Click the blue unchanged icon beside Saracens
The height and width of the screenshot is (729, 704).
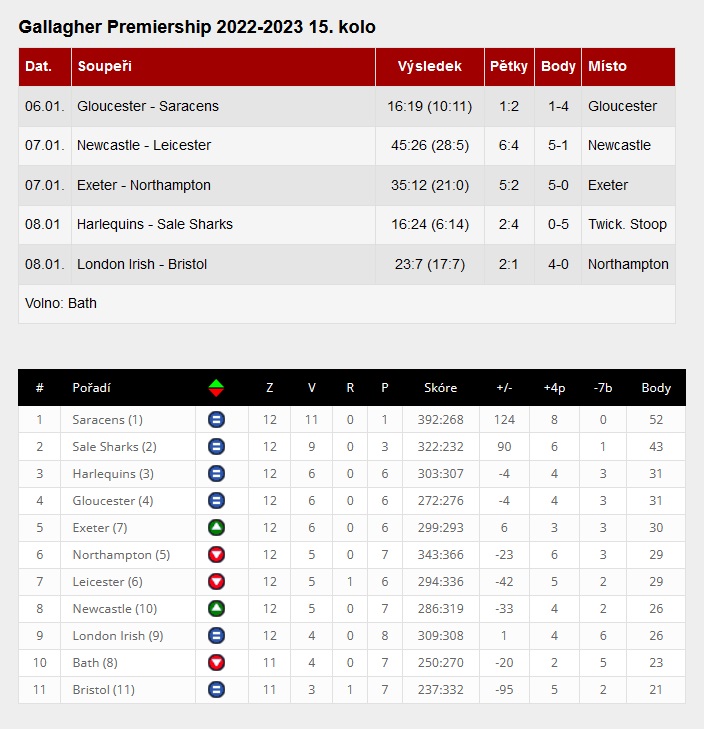click(216, 420)
